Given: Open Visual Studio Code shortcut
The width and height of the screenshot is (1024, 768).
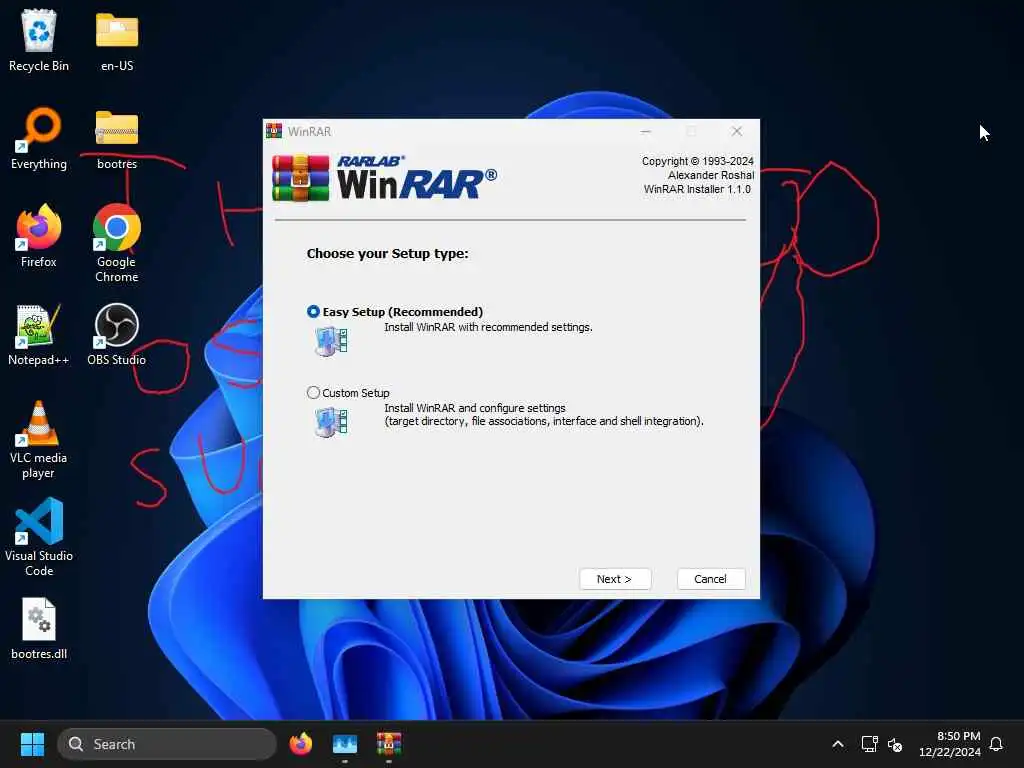Looking at the screenshot, I should pos(39,537).
